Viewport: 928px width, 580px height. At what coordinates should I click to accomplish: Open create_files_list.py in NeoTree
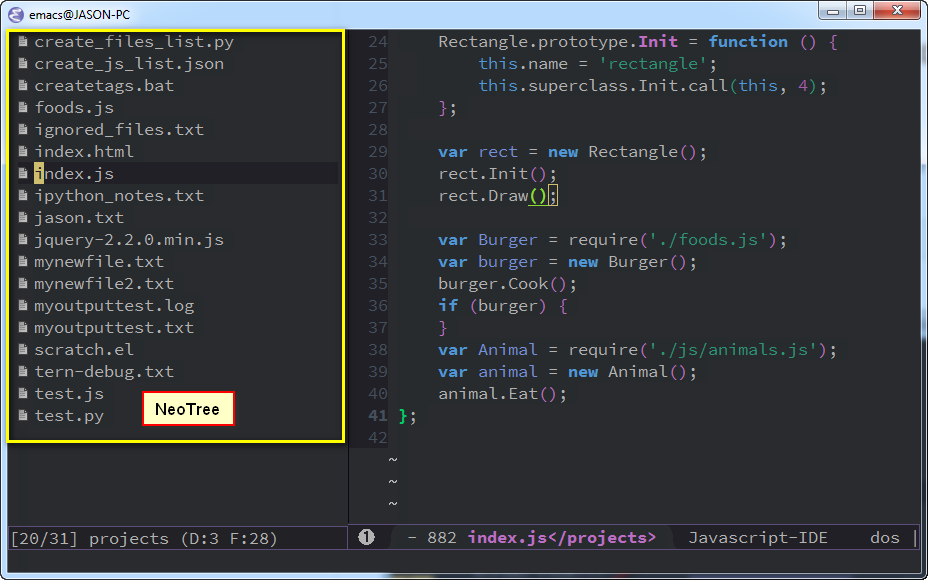point(134,42)
